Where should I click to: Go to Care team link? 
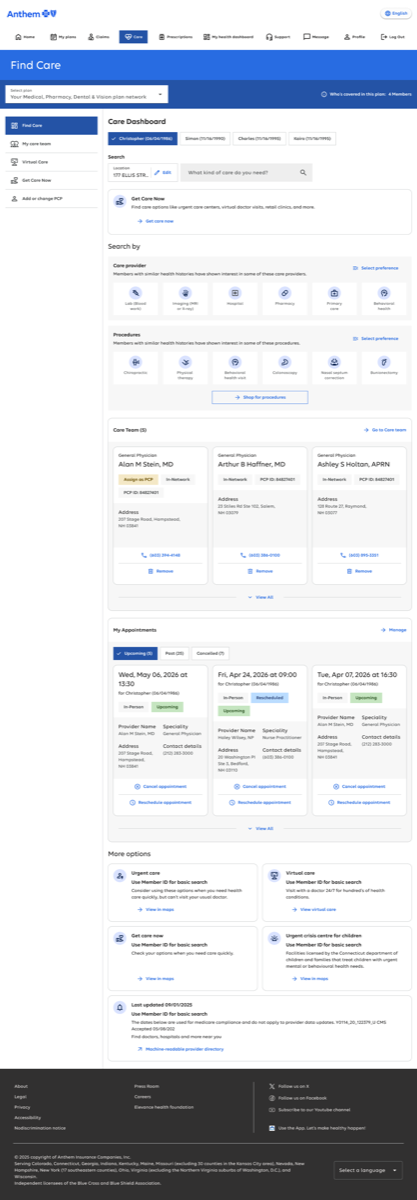point(385,430)
